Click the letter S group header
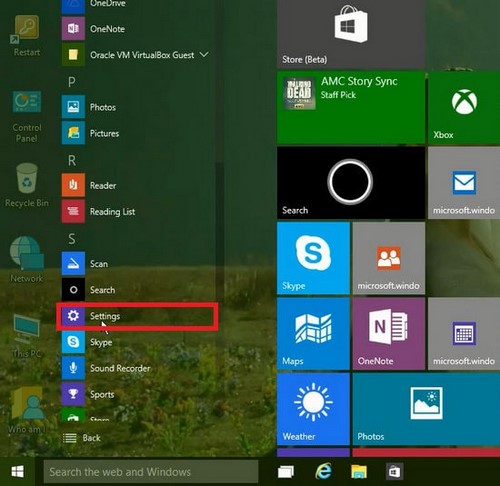Viewport: 500px width, 486px height. [71, 239]
